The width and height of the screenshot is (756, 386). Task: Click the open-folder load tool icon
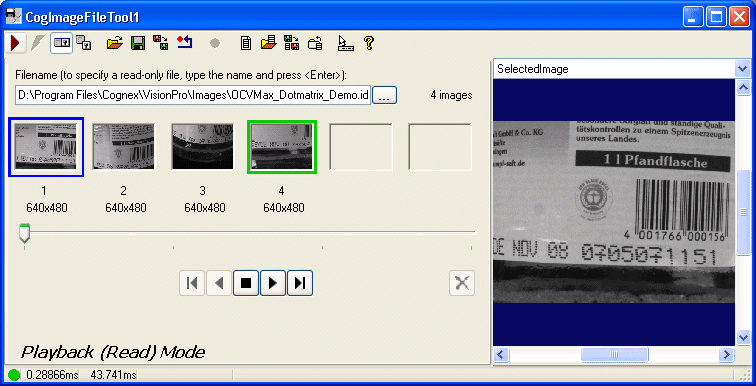[x=115, y=43]
